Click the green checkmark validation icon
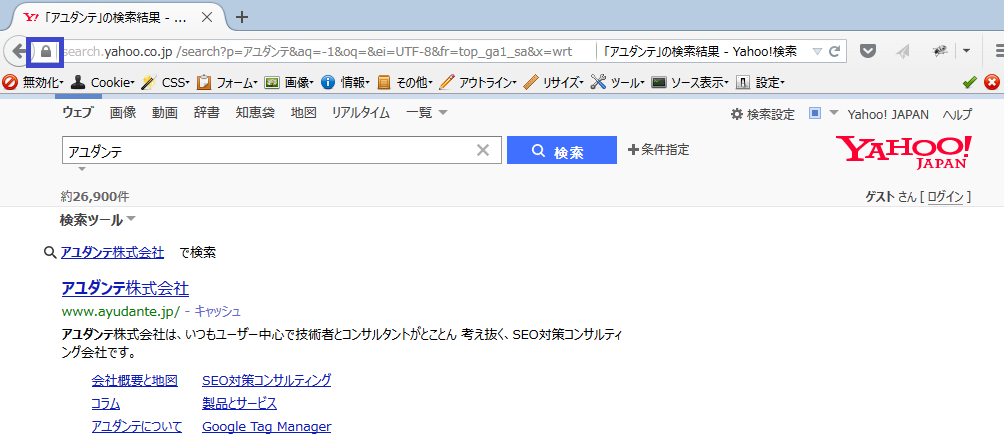The height and width of the screenshot is (446, 1004). click(969, 83)
